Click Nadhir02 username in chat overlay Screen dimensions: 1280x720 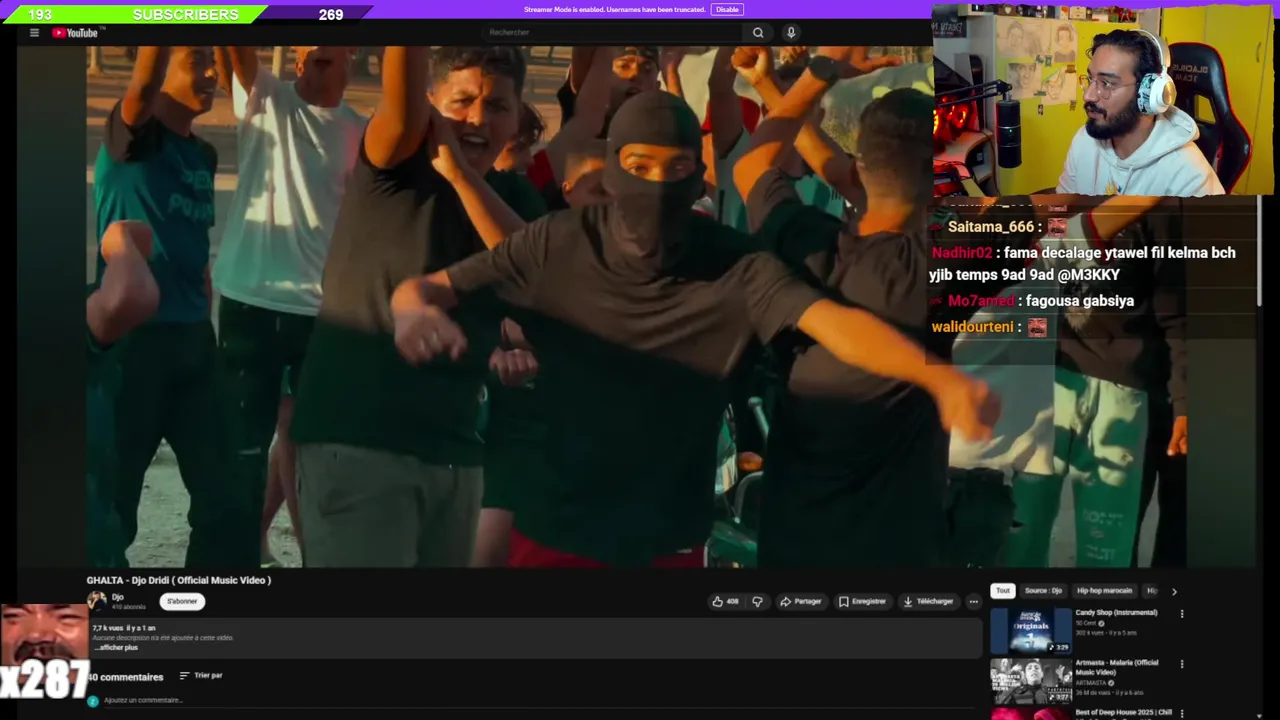pos(962,253)
